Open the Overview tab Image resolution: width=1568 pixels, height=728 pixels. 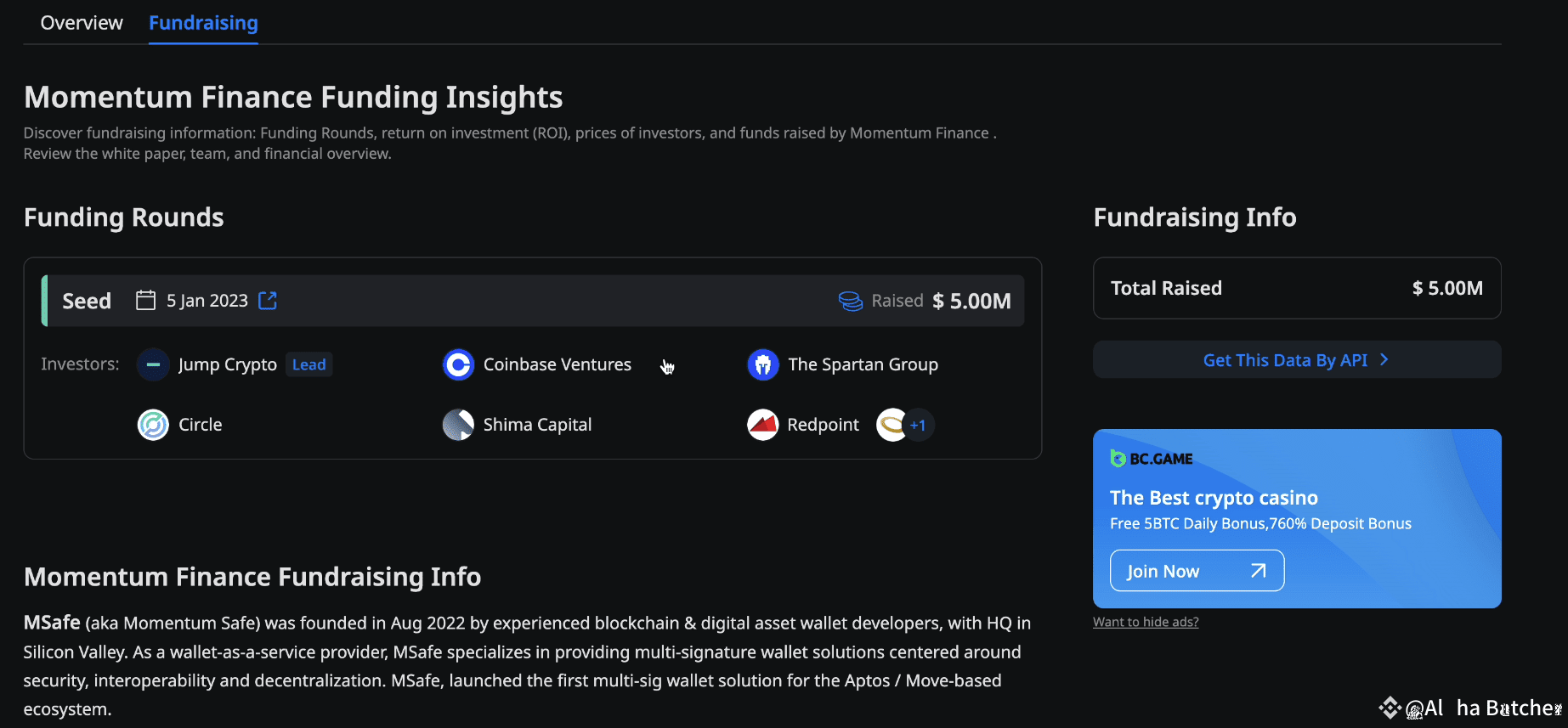tap(82, 23)
